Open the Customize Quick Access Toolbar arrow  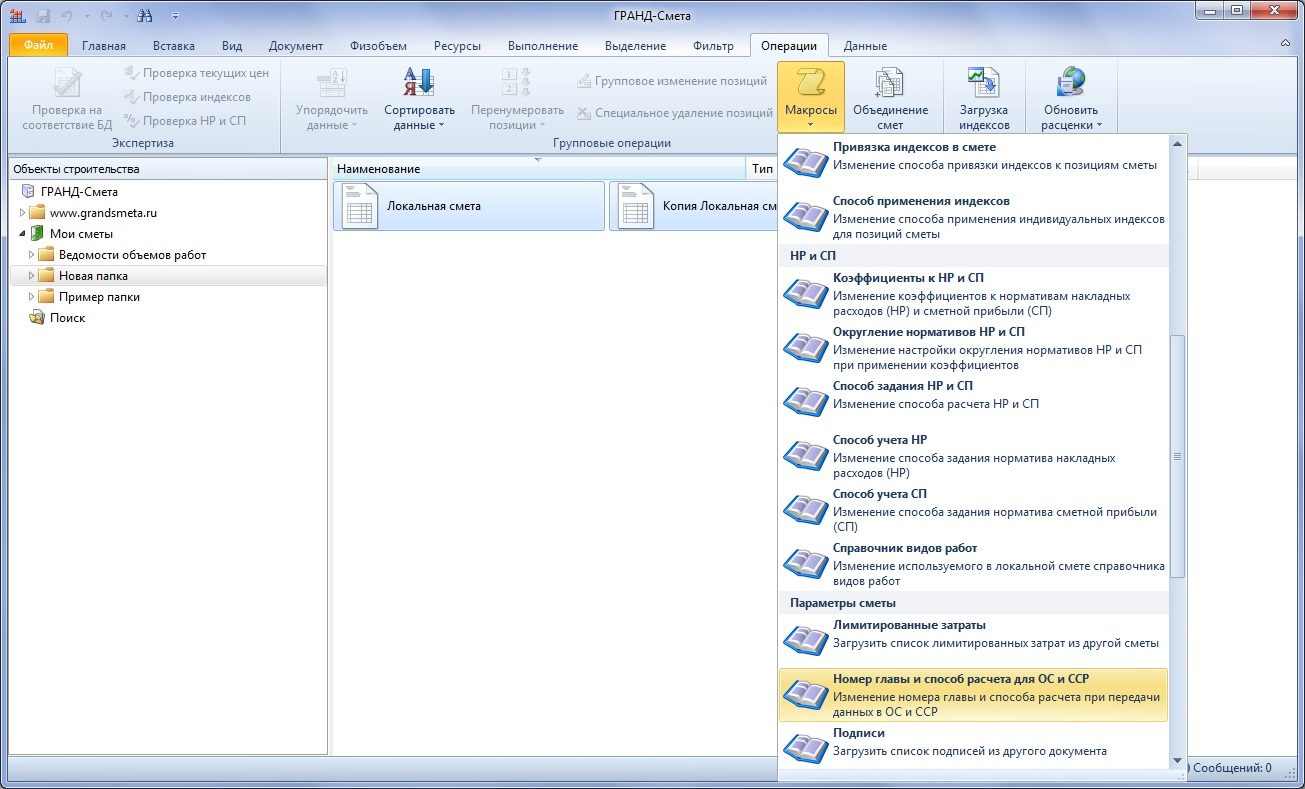click(x=175, y=16)
